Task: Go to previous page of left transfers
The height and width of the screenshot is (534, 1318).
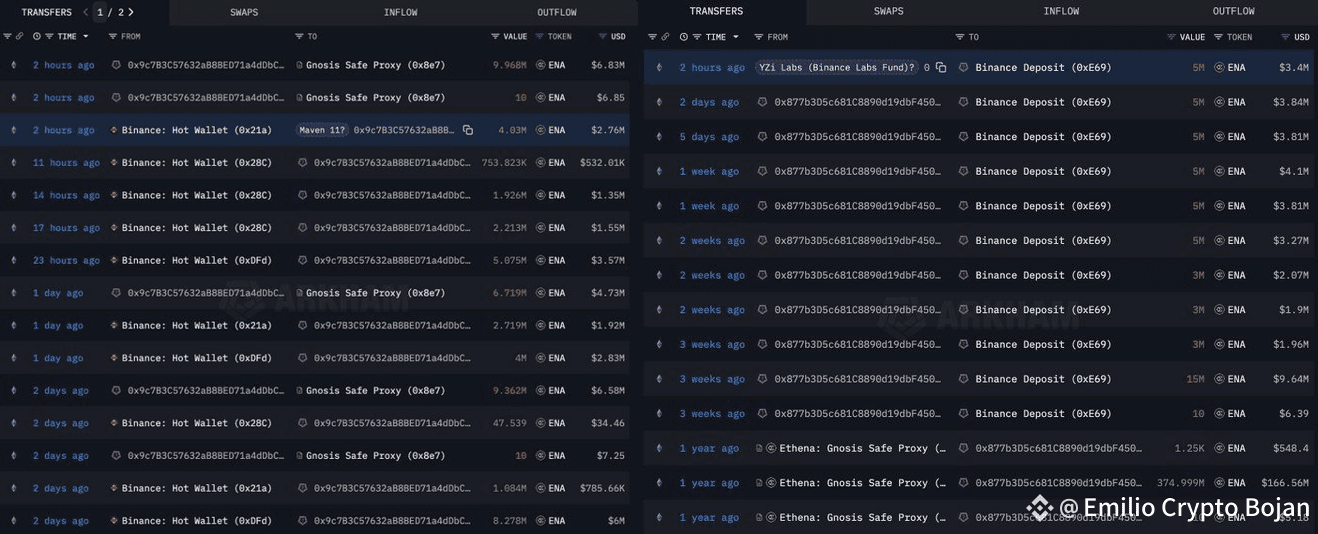Action: pyautogui.click(x=84, y=12)
